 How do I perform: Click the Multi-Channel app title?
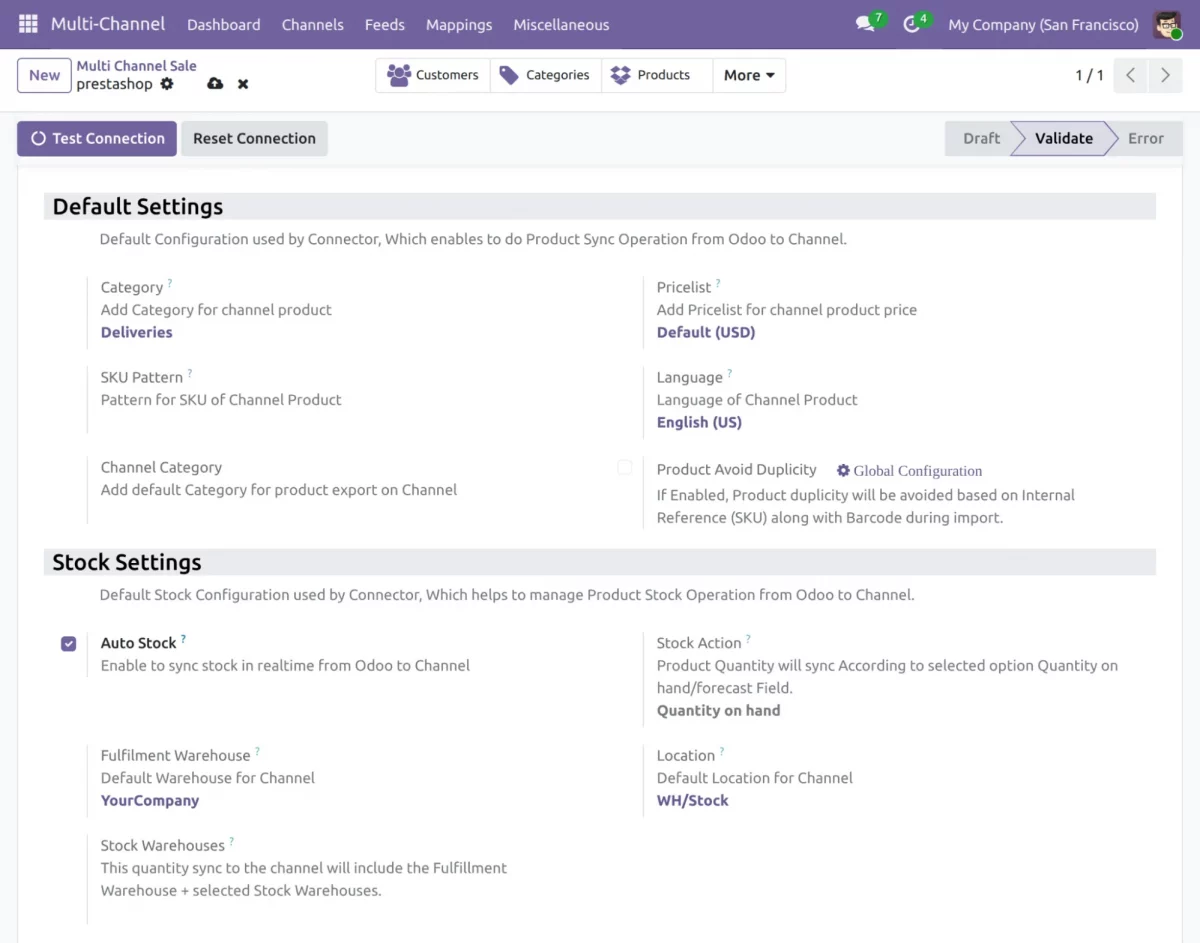click(108, 24)
